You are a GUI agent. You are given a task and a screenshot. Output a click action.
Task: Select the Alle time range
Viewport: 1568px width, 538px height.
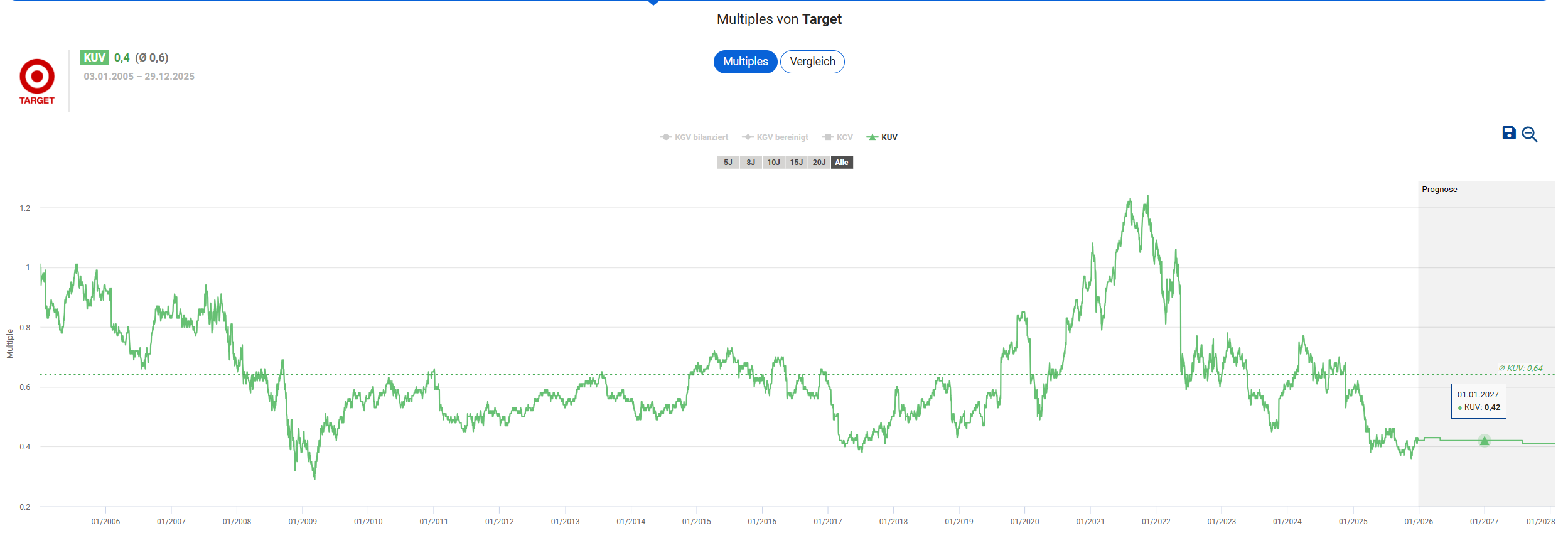[x=842, y=163]
